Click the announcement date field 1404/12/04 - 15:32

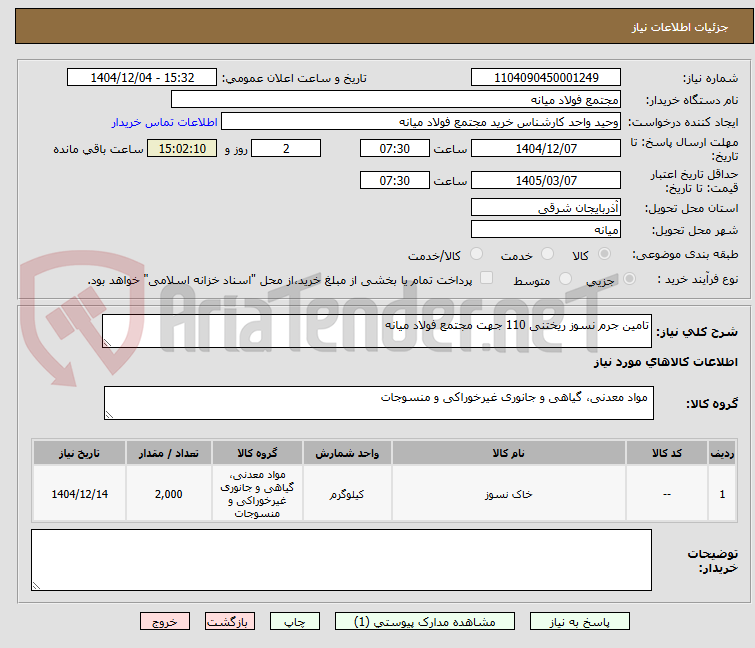(x=142, y=78)
